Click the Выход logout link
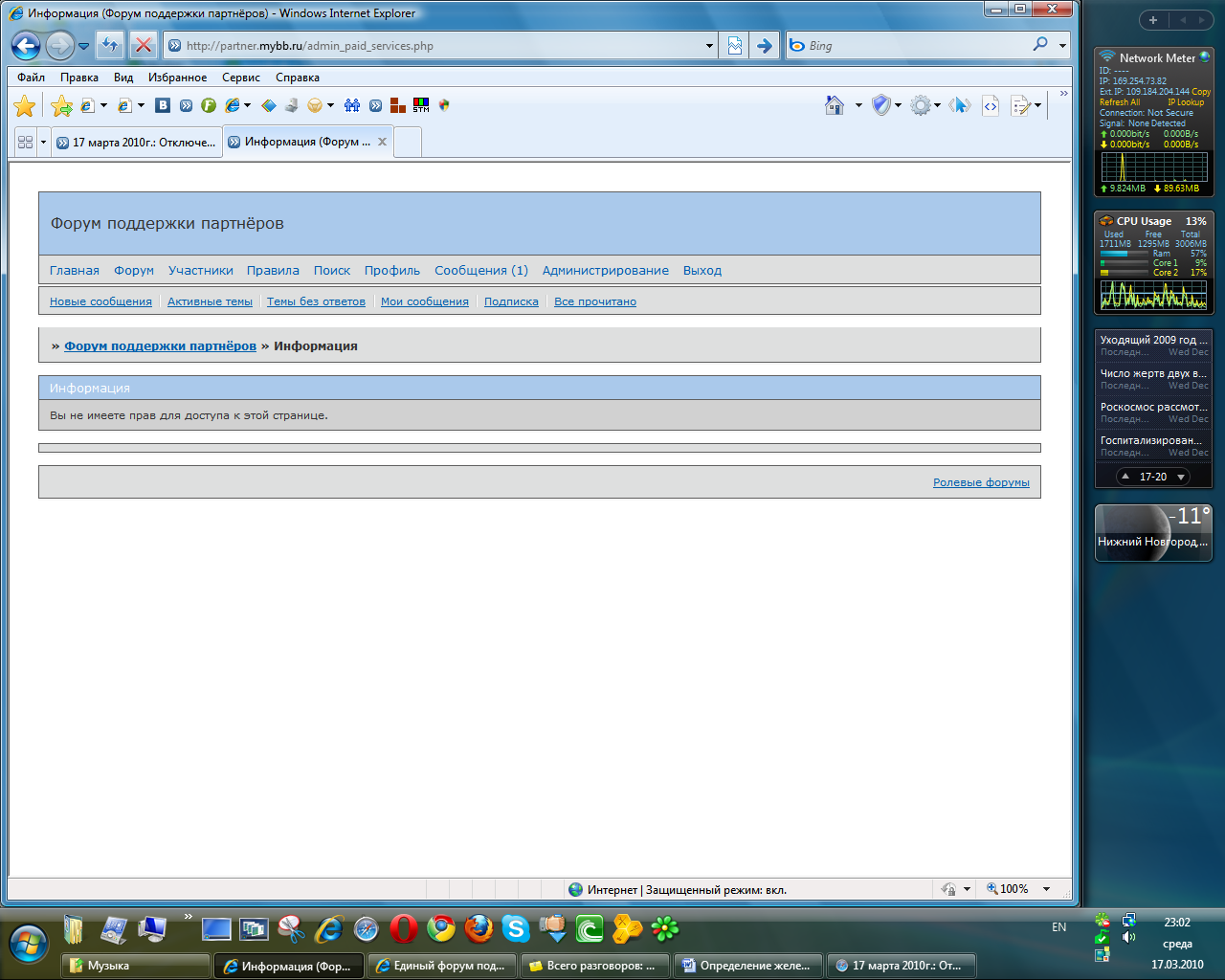The width and height of the screenshot is (1225, 980). tap(702, 270)
